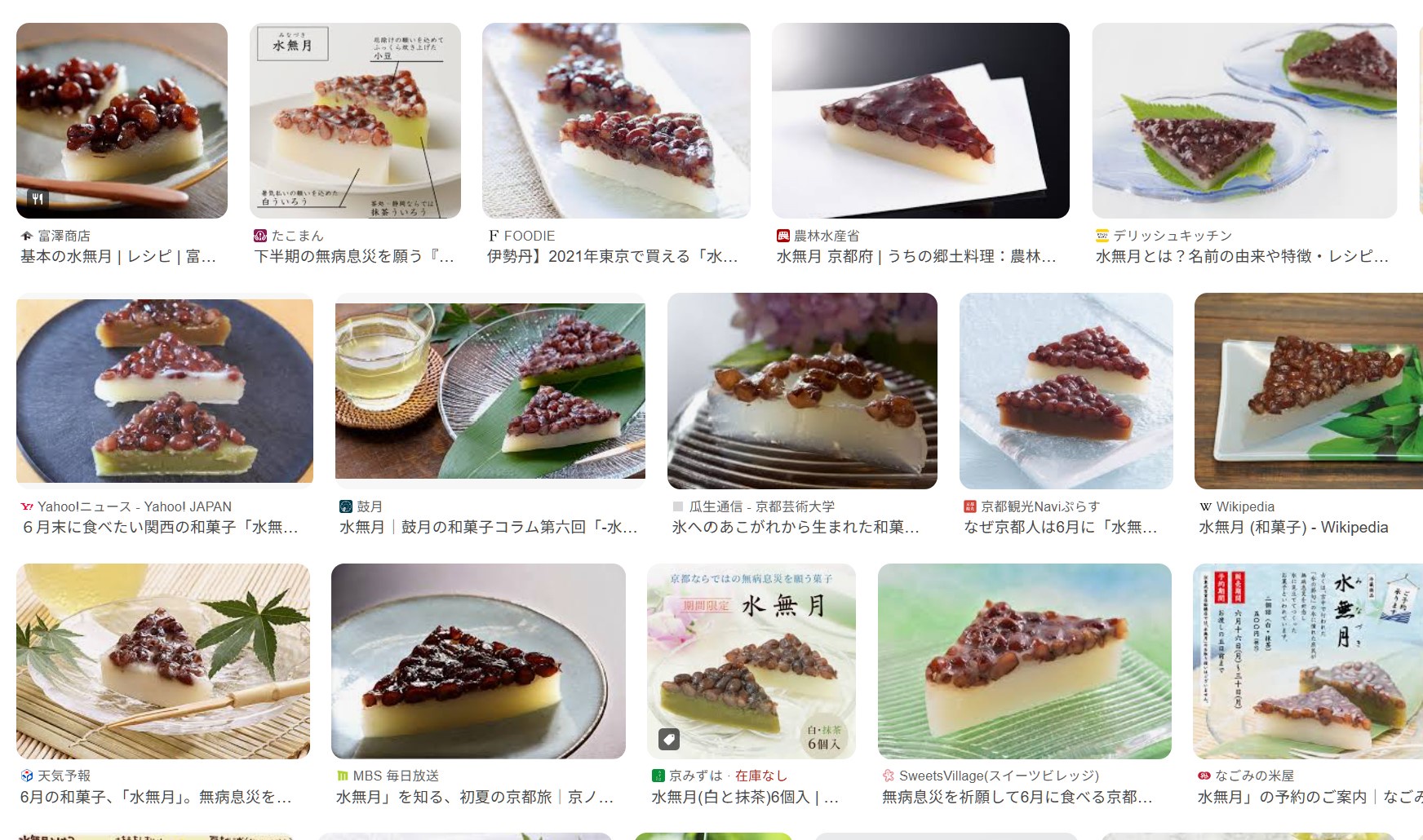This screenshot has width=1423, height=840.
Task: Select the Yahoo!ニュース three-piece minazuki thumbnail
Action: 165,391
